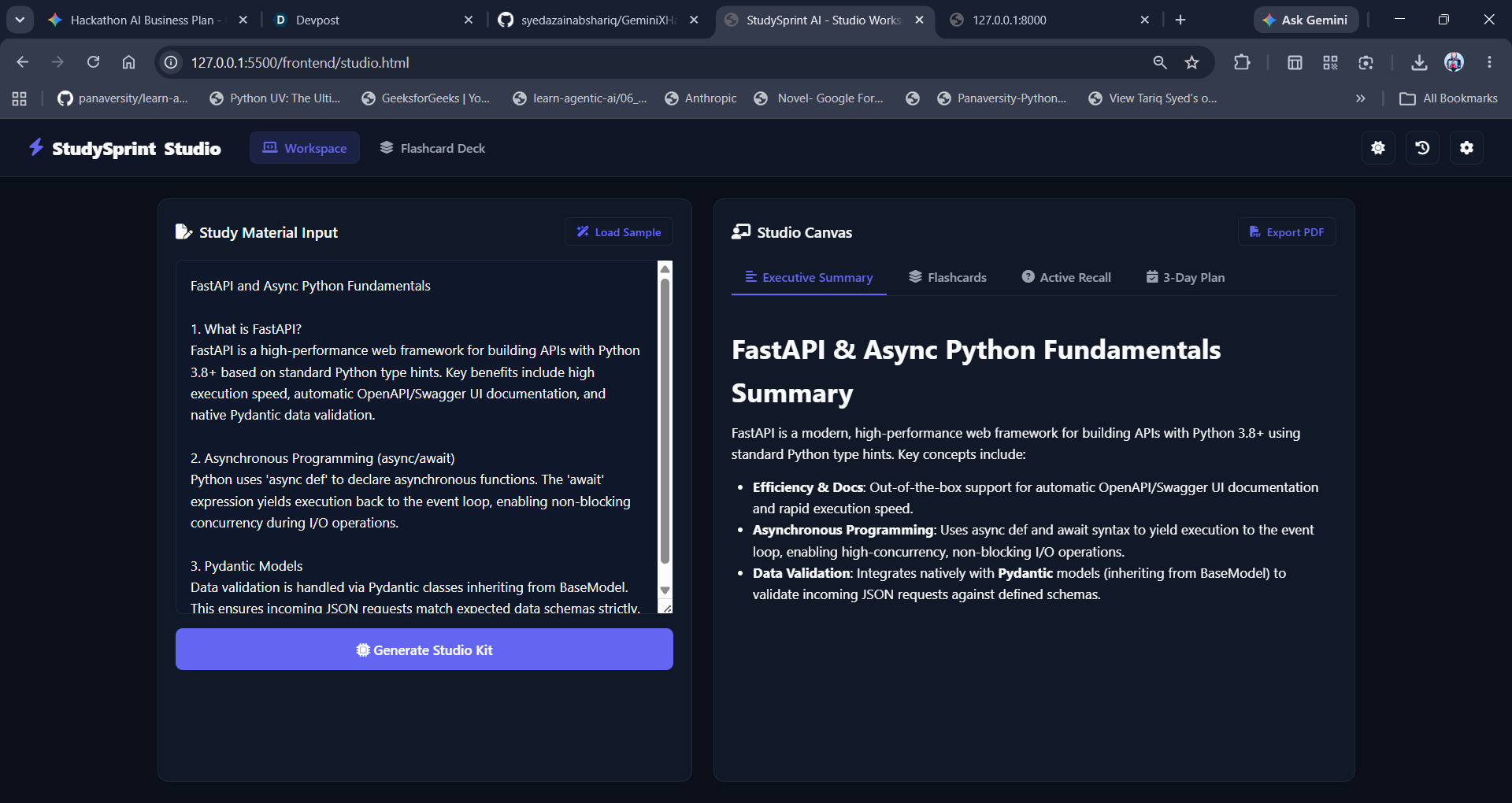Open the Anthropic bookmark

[701, 98]
